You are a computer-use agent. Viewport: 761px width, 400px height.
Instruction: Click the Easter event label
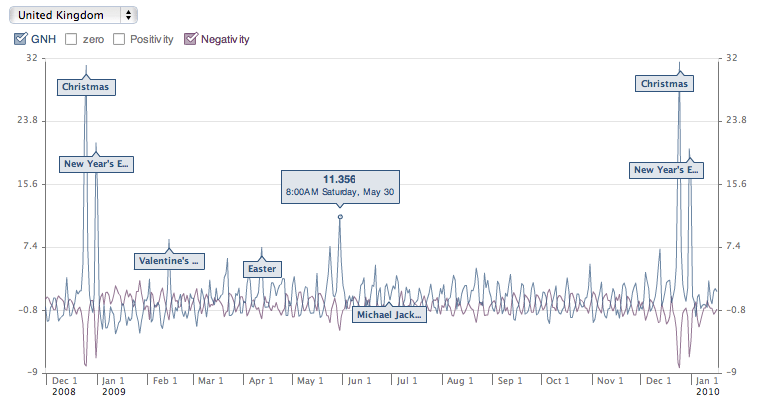(x=262, y=269)
